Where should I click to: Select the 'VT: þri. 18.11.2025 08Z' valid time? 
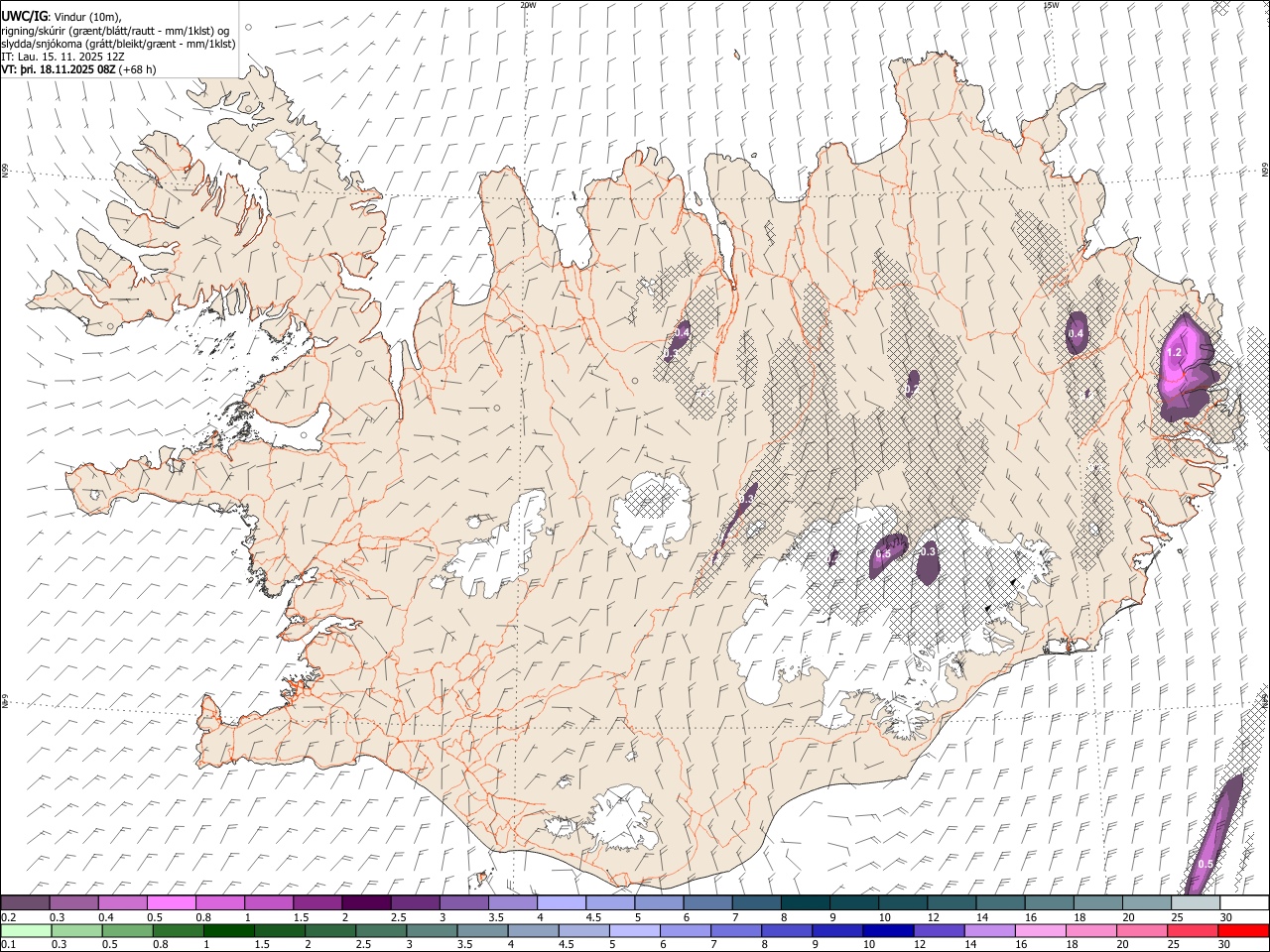tap(58, 70)
